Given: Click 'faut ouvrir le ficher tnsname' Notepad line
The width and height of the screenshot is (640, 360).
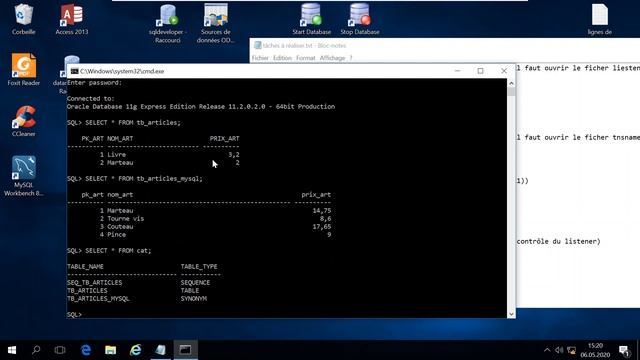Looking at the screenshot, I should [582, 138].
